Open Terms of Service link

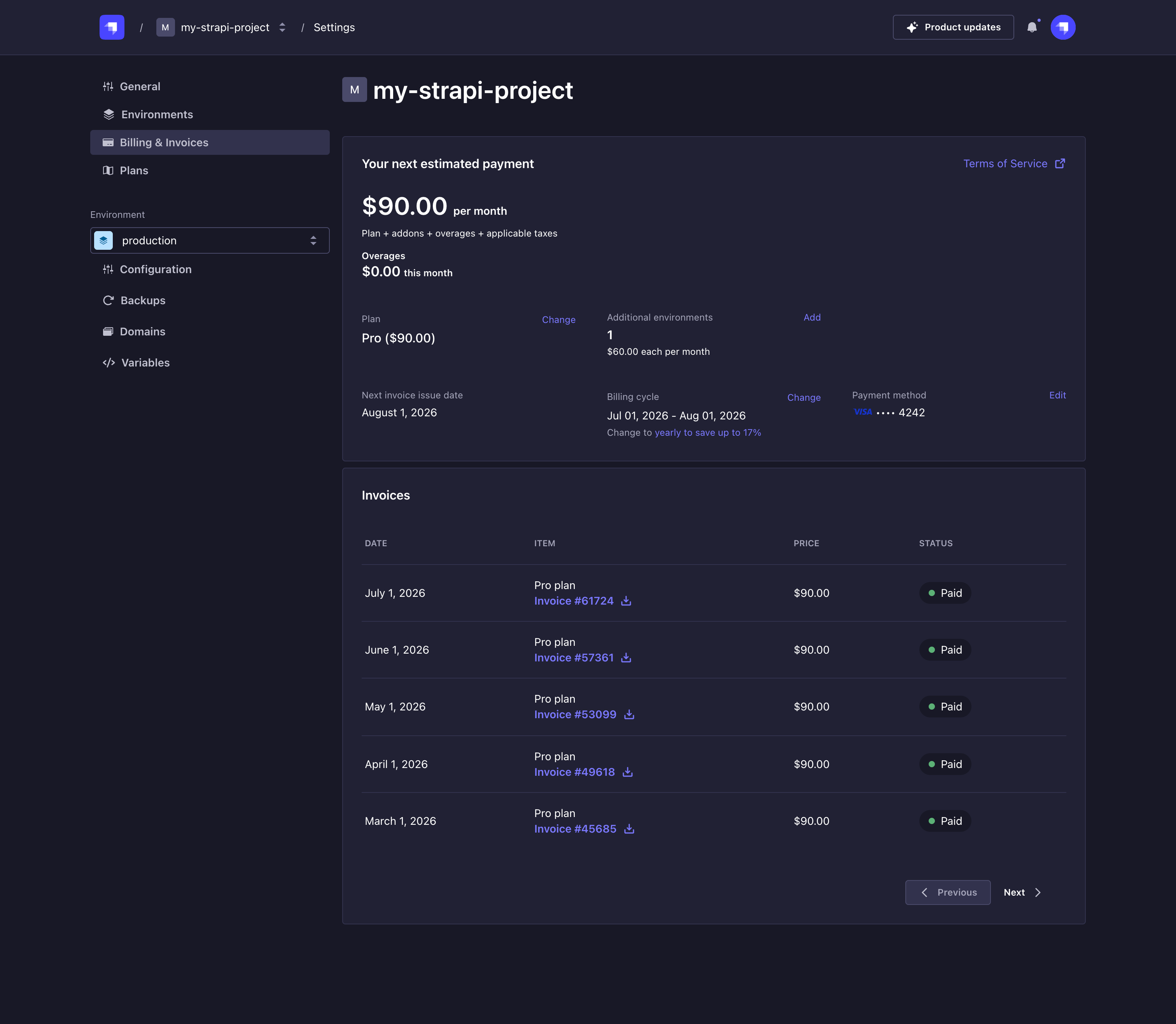tap(1005, 163)
